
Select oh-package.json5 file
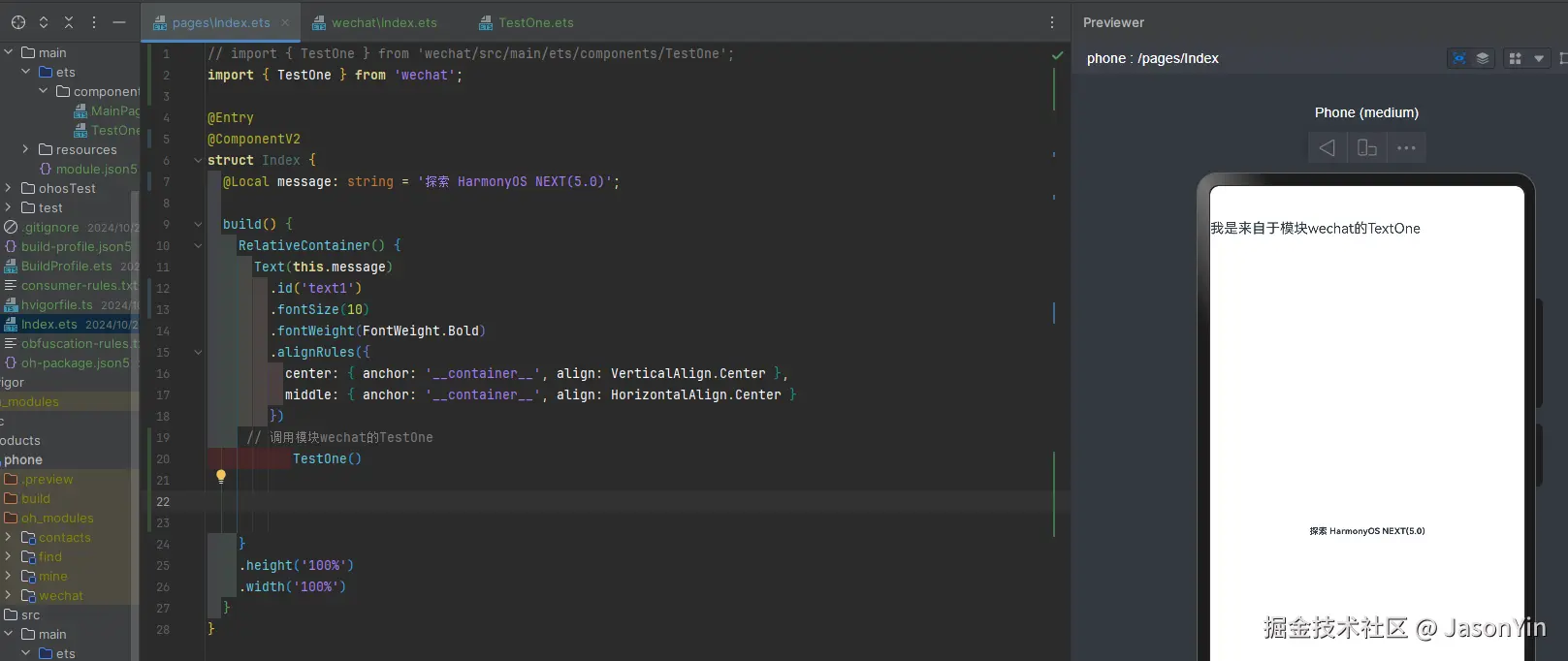76,362
